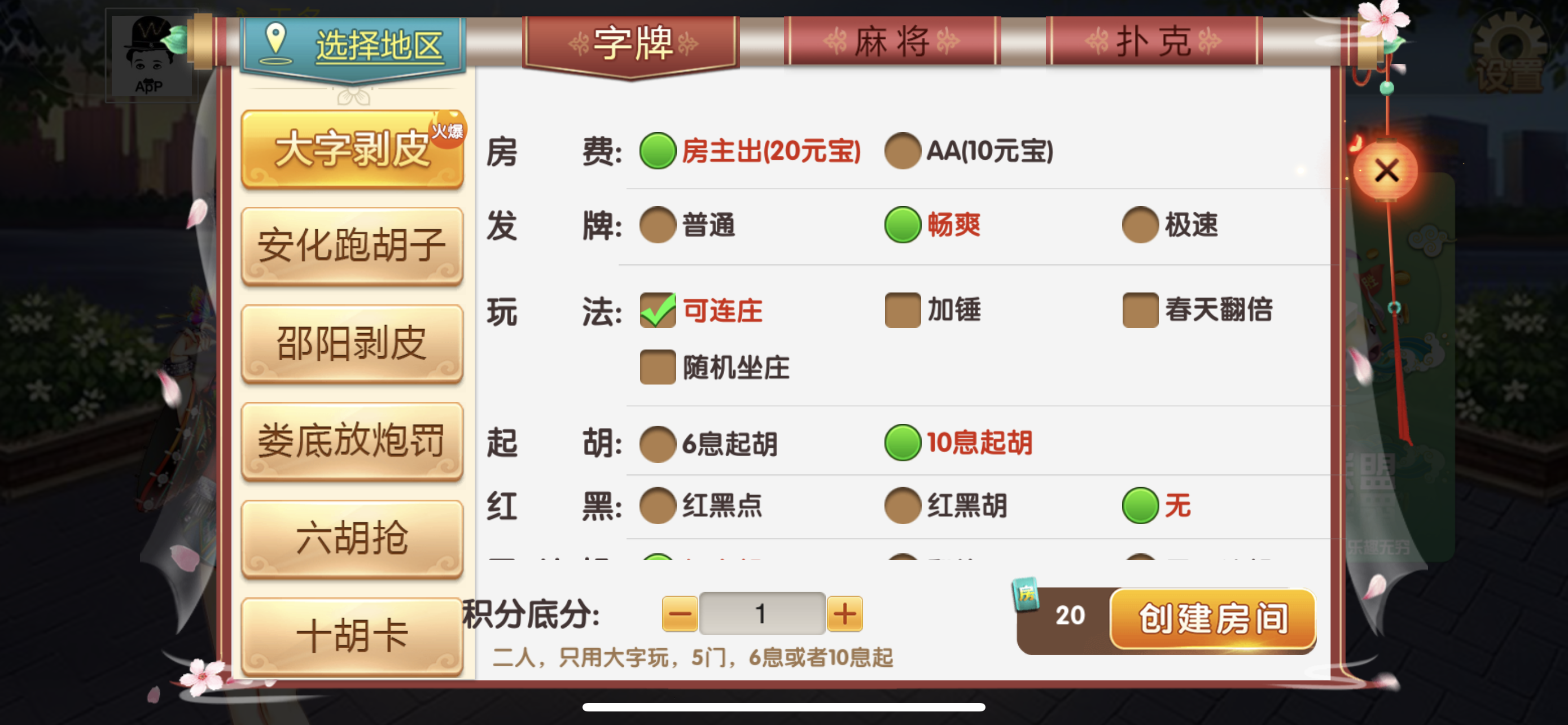Select the 字牌 tab

pos(631,44)
